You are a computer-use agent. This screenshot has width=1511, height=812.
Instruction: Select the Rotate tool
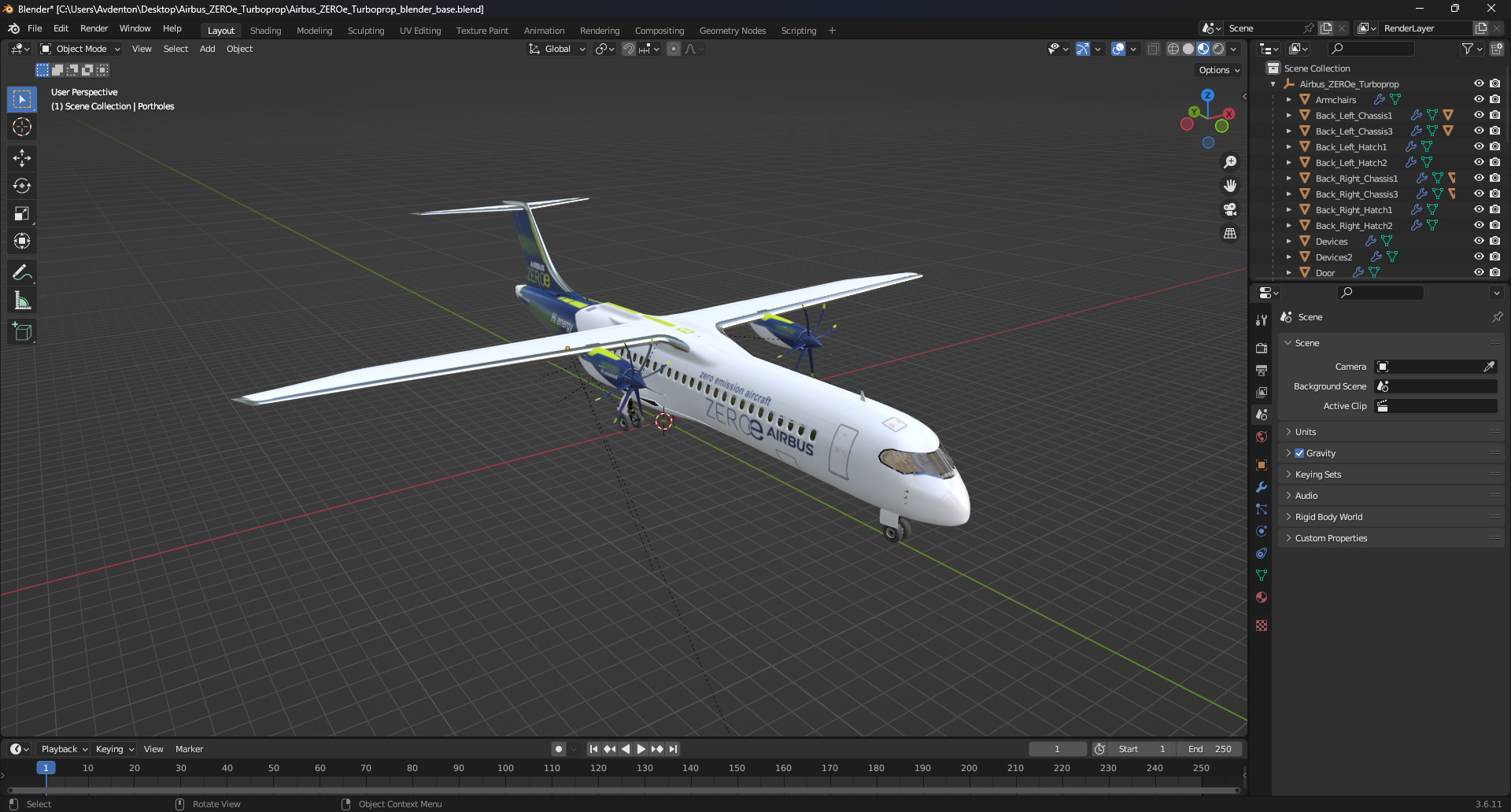point(22,186)
